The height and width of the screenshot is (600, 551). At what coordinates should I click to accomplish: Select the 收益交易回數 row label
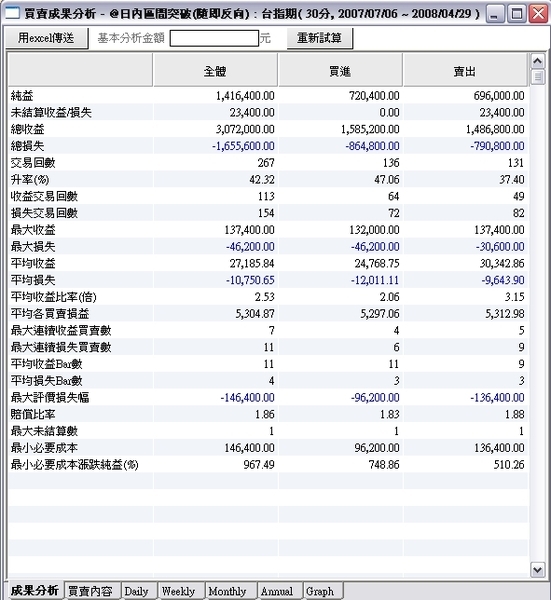coord(44,196)
